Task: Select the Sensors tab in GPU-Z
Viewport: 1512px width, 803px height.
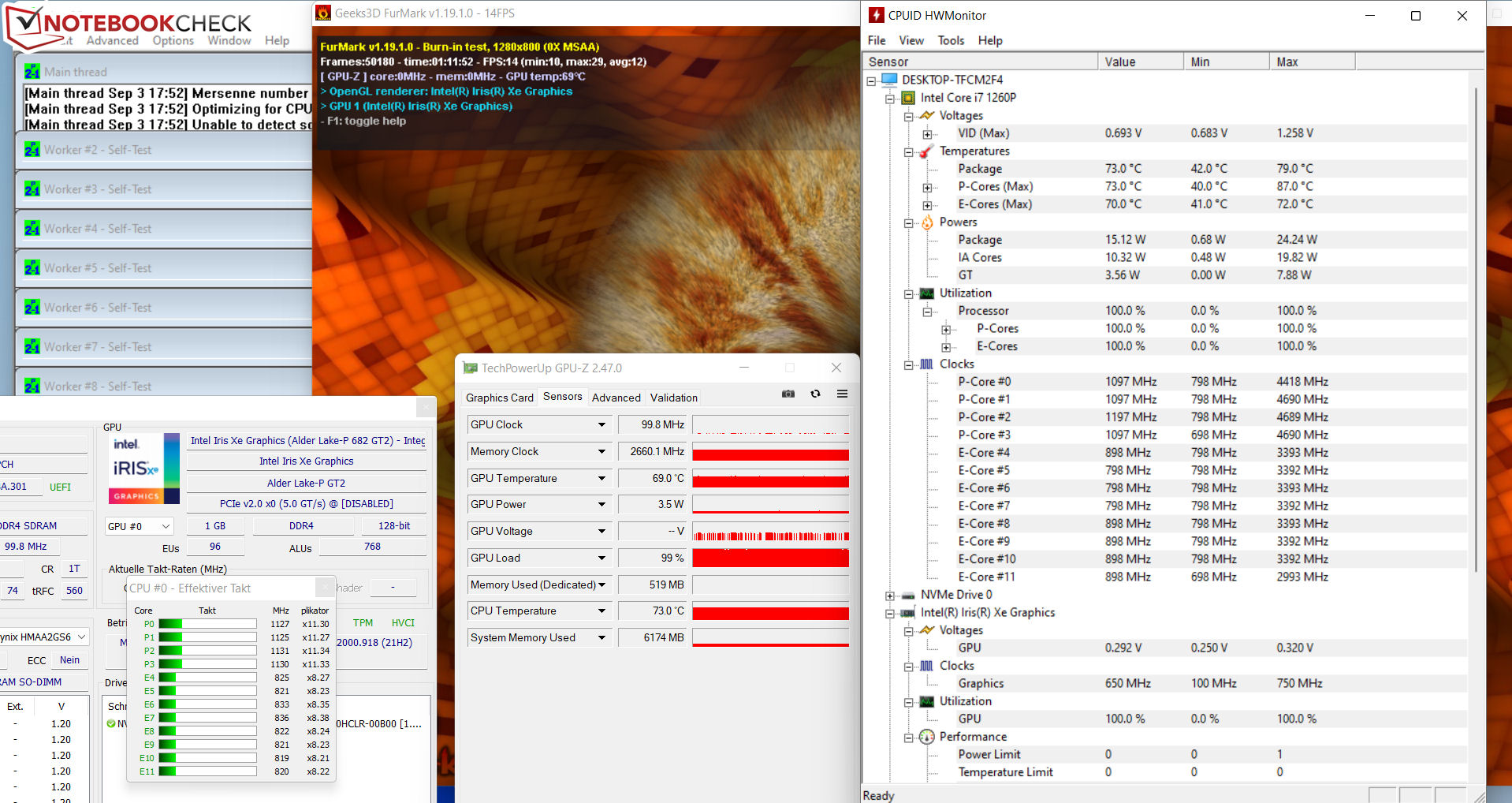Action: (563, 397)
